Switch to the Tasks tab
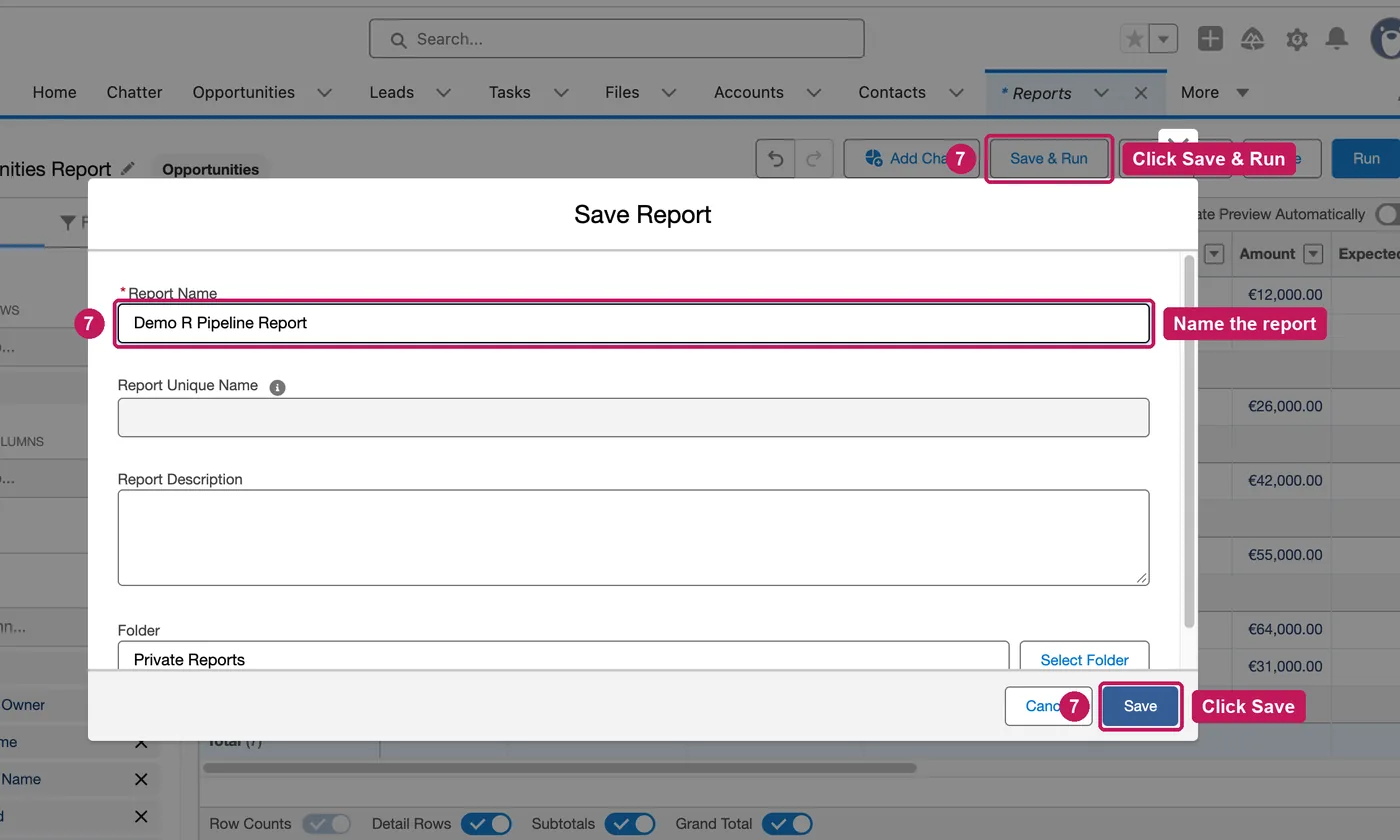This screenshot has width=1400, height=840. tap(509, 92)
